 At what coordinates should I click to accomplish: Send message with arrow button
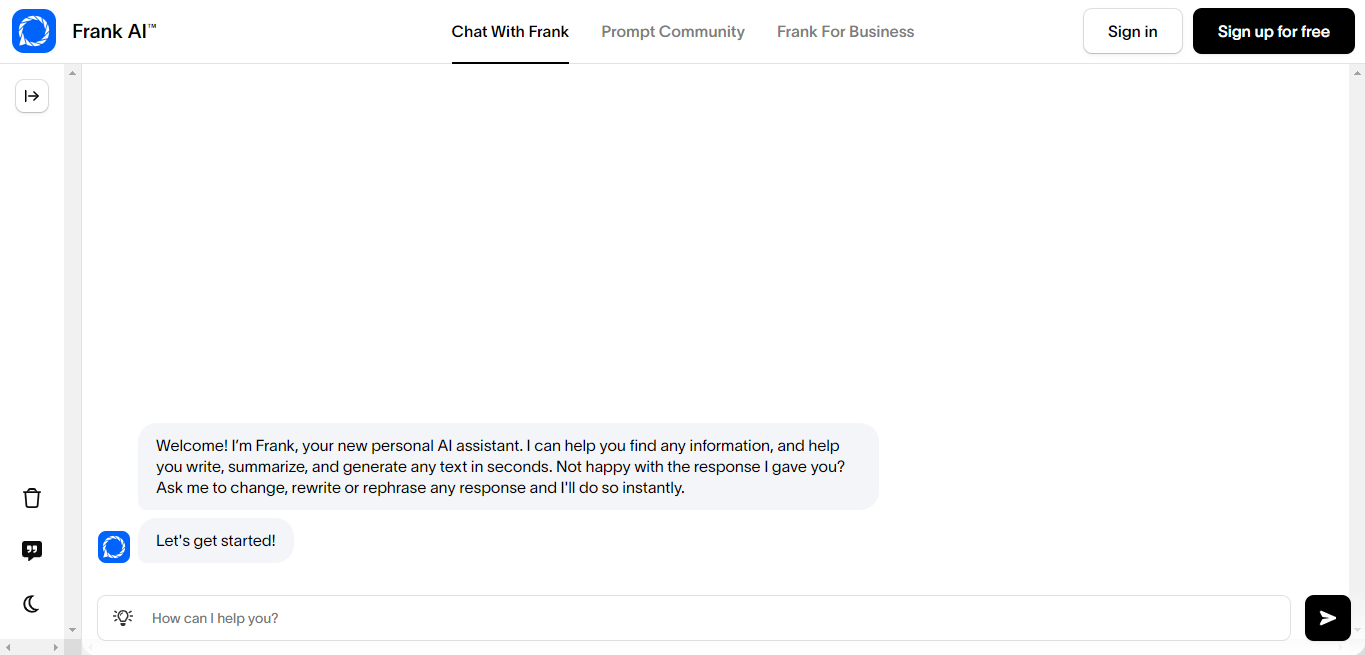point(1327,618)
